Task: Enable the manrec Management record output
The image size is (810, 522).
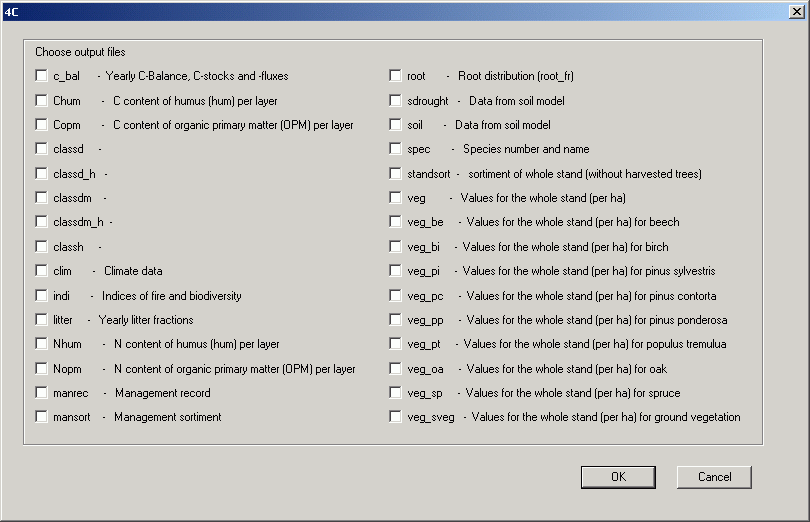Action: [41, 393]
